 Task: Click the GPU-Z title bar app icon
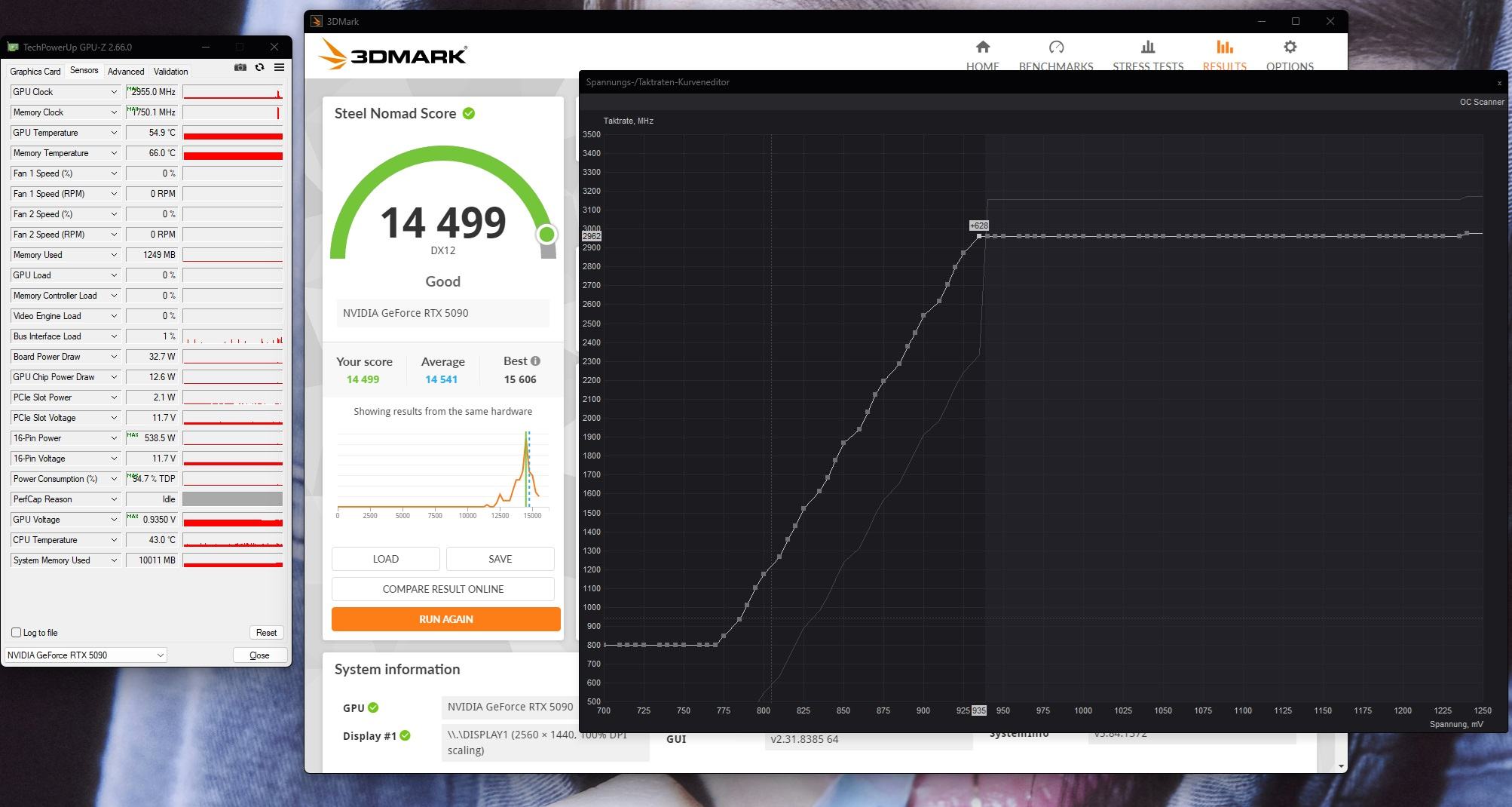13,47
